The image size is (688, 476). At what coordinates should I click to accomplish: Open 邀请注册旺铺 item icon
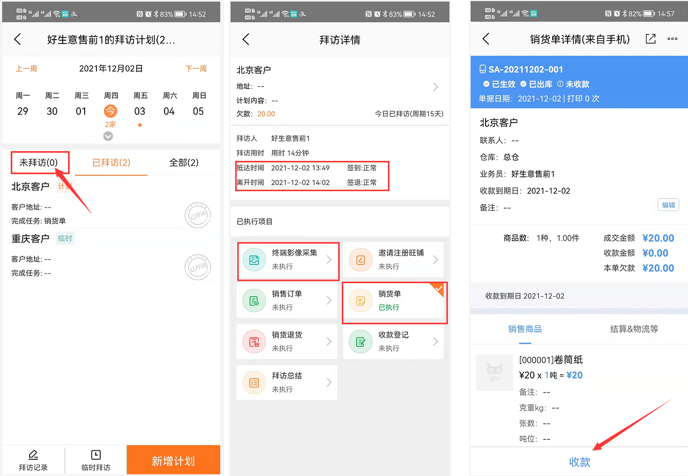[x=360, y=260]
